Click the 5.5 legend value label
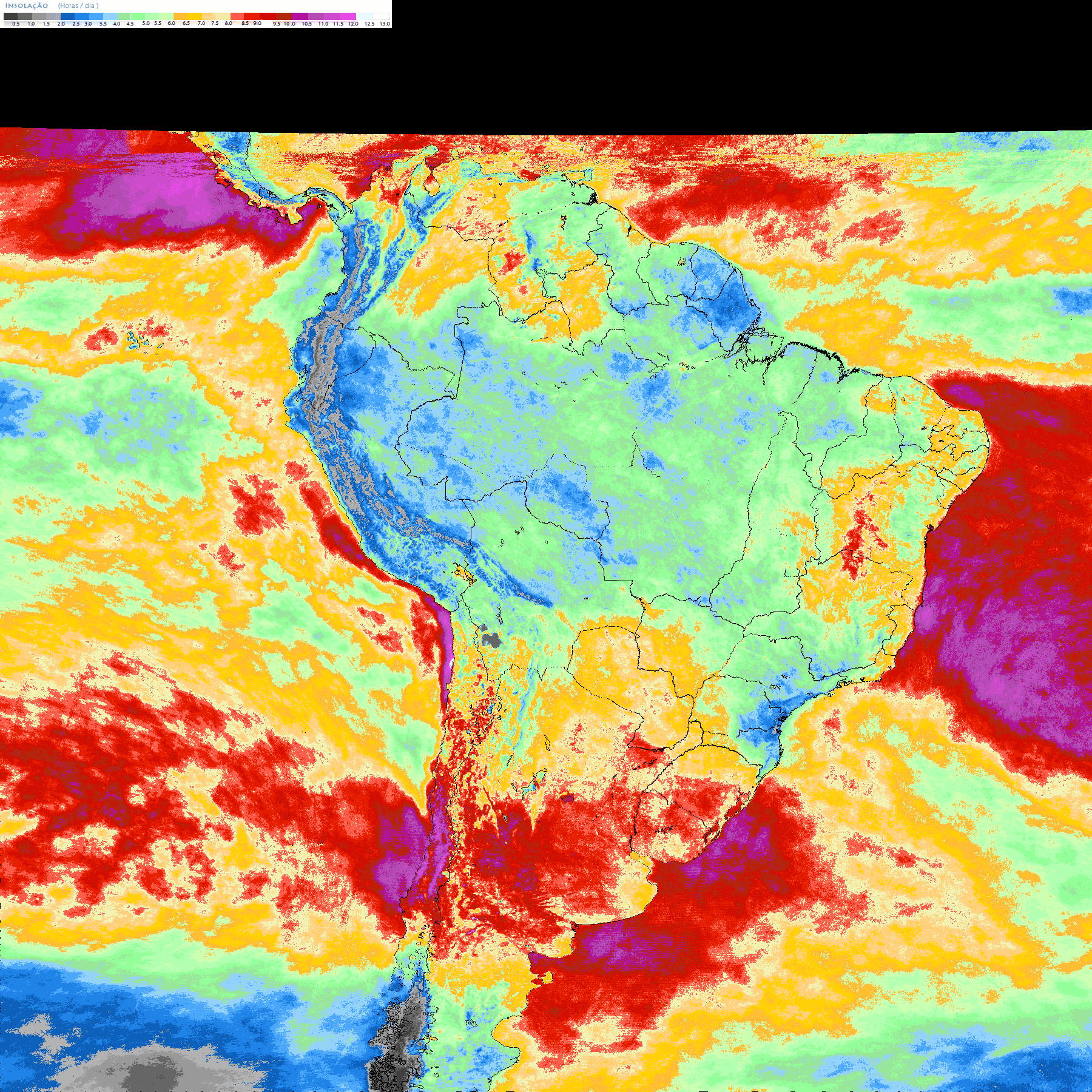Viewport: 1092px width, 1092px height. click(158, 23)
